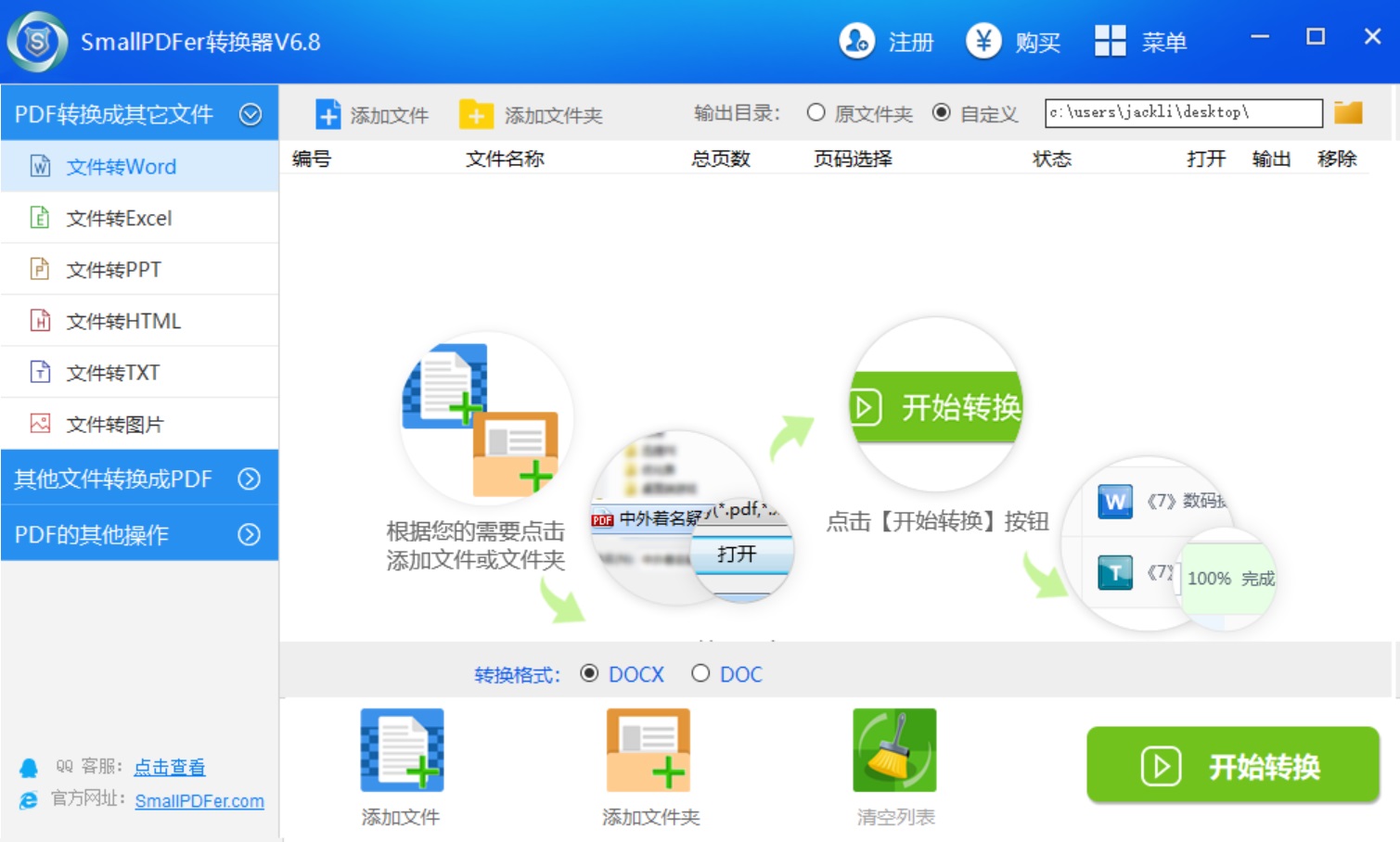Click the 文件名称 column header
This screenshot has width=1400, height=842.
505,159
